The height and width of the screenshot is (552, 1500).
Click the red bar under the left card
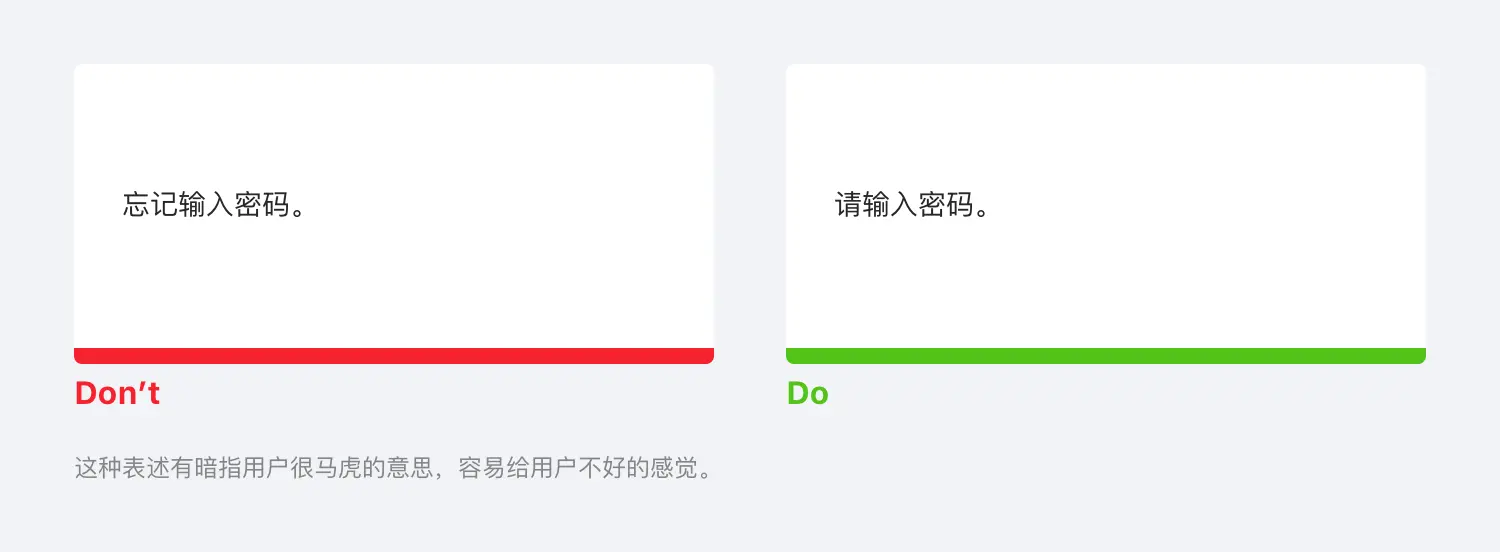[x=394, y=356]
